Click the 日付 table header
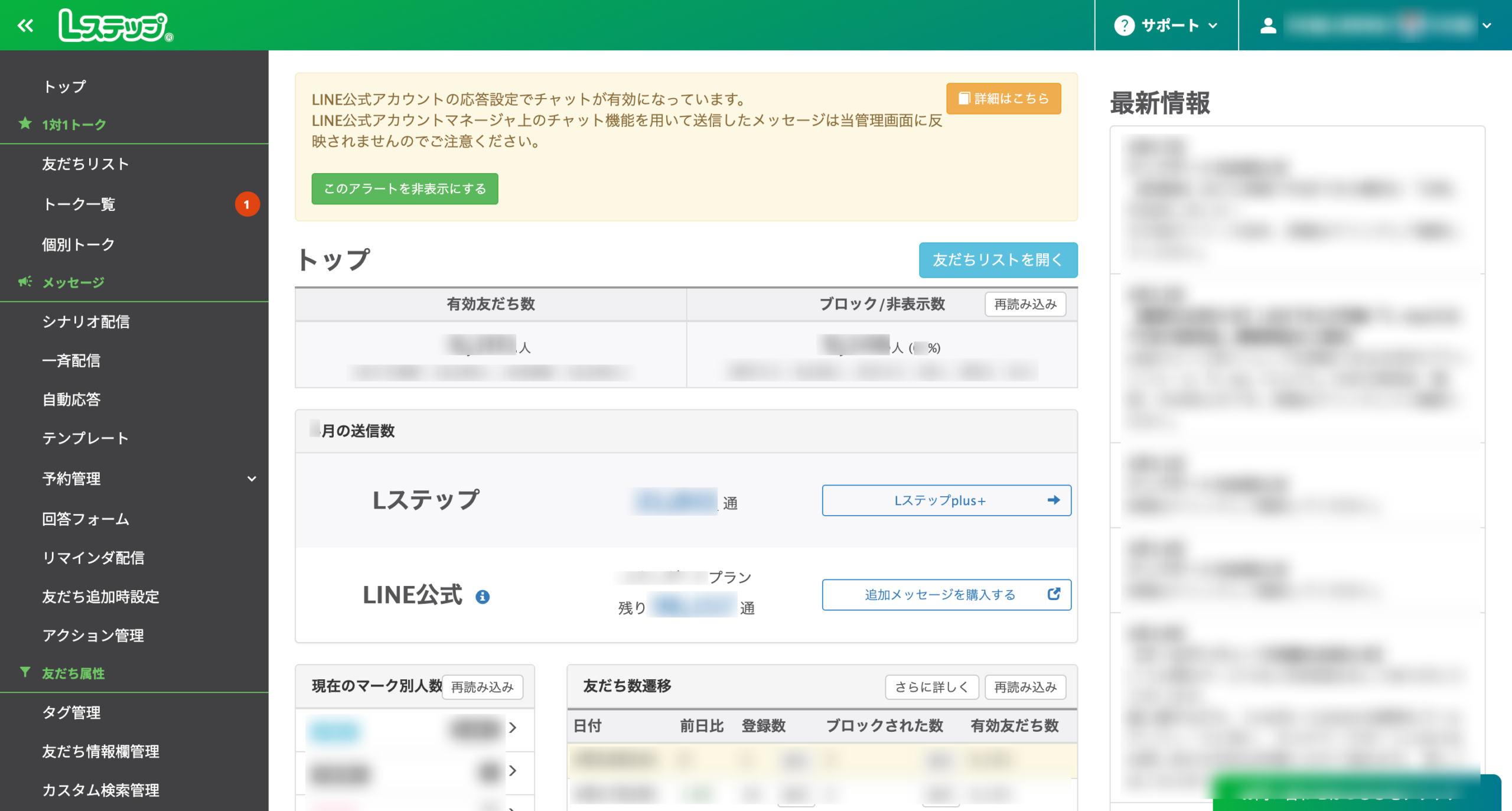This screenshot has height=811, width=1512. click(588, 726)
